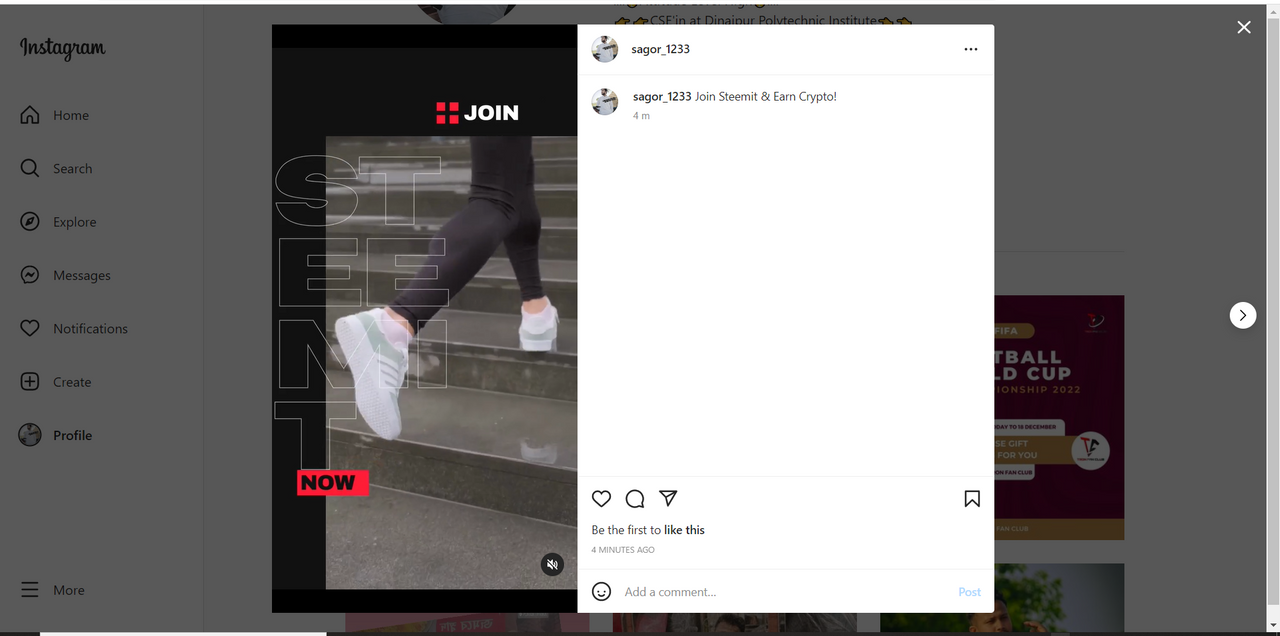This screenshot has height=636, width=1280.
Task: Click the comment bubble icon
Action: [635, 499]
